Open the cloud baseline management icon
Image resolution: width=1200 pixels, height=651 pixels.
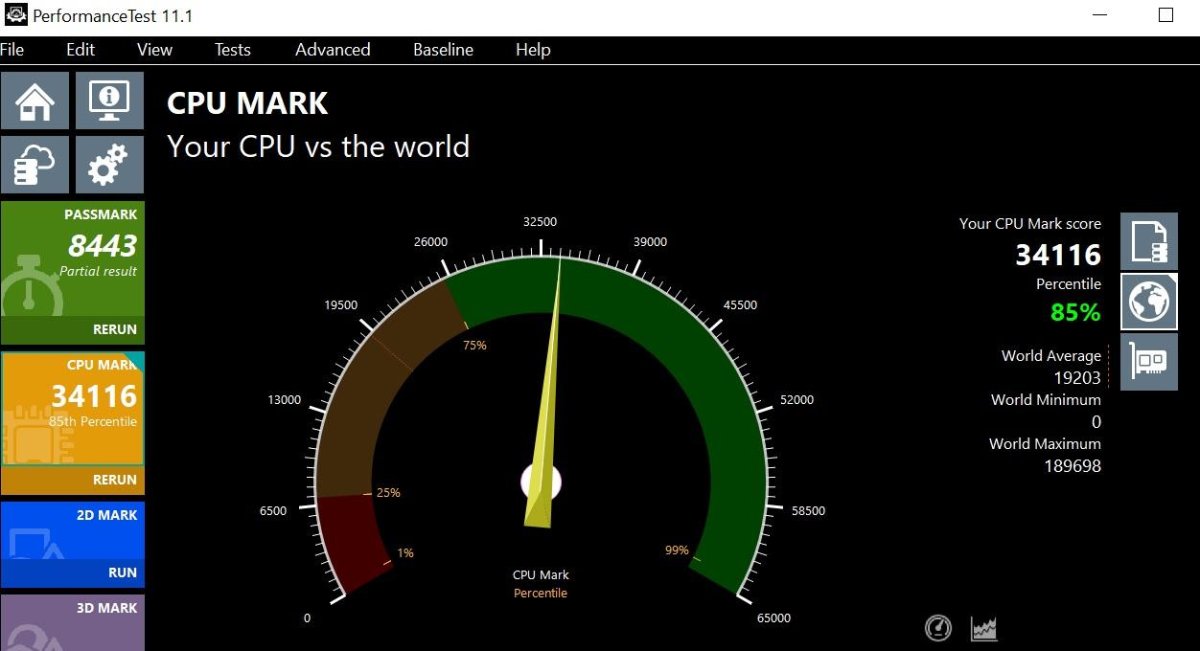pos(35,165)
